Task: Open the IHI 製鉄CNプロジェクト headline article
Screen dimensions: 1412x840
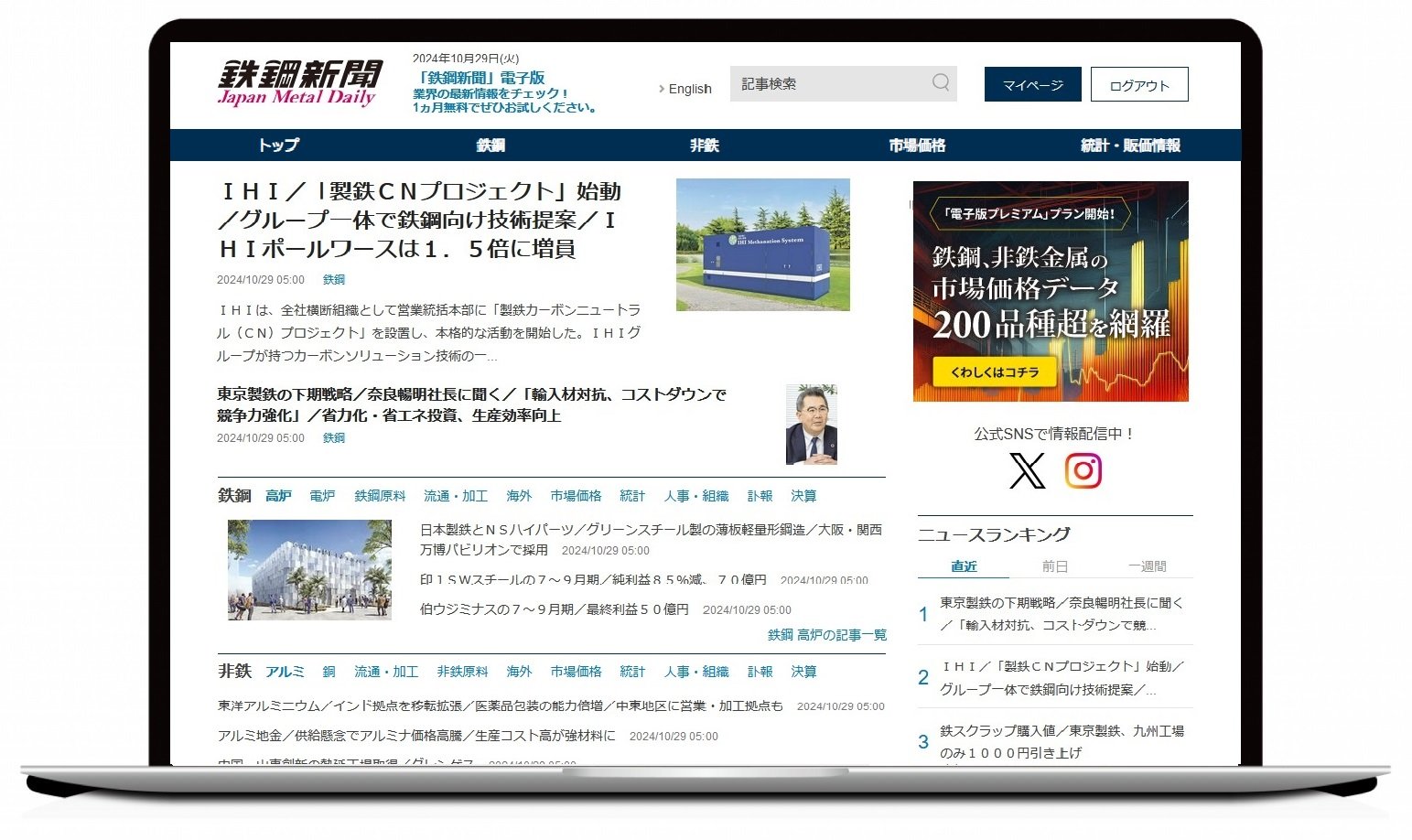Action: point(421,220)
